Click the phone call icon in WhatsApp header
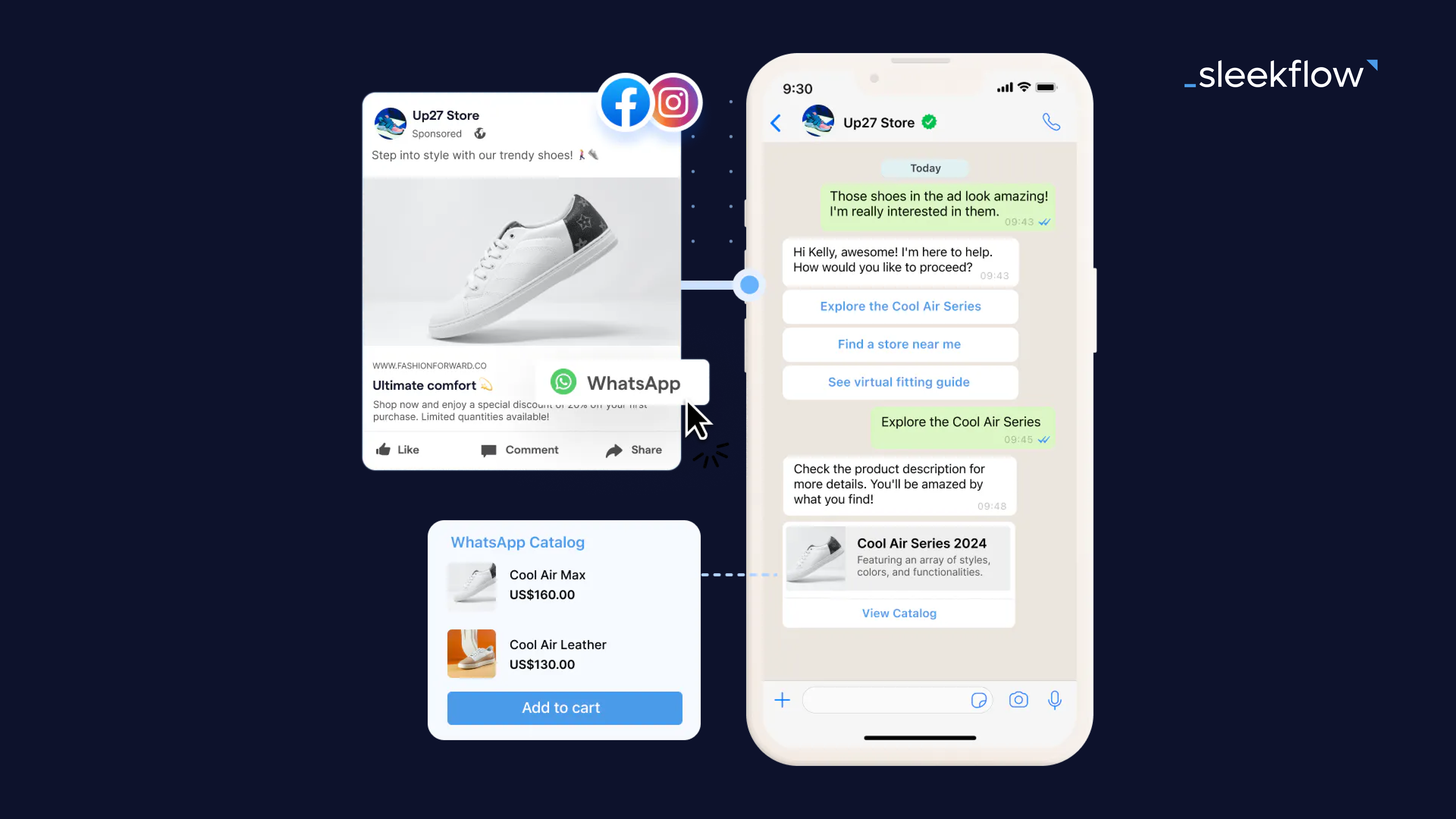Image resolution: width=1456 pixels, height=819 pixels. click(x=1051, y=122)
